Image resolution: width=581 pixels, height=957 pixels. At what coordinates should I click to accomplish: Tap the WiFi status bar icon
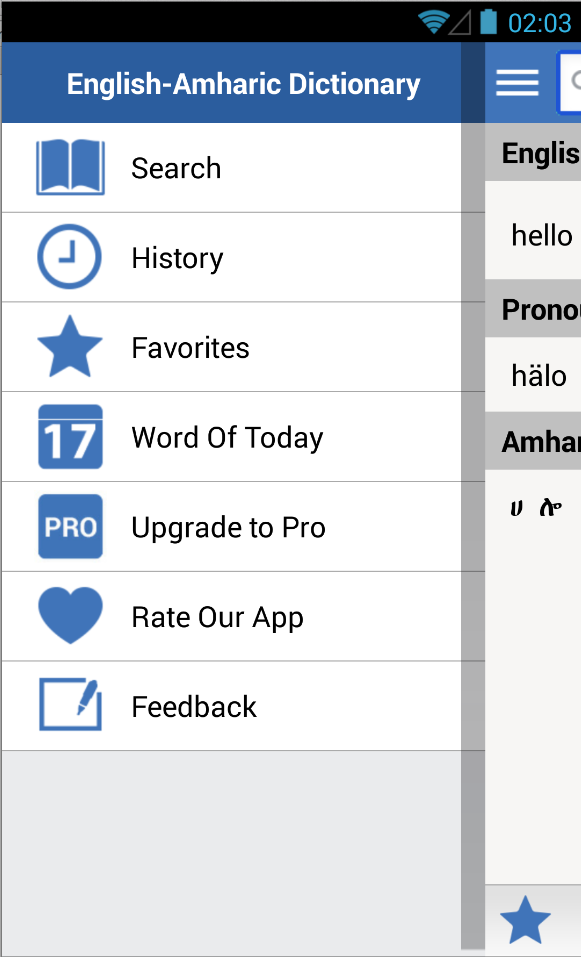tap(433, 23)
